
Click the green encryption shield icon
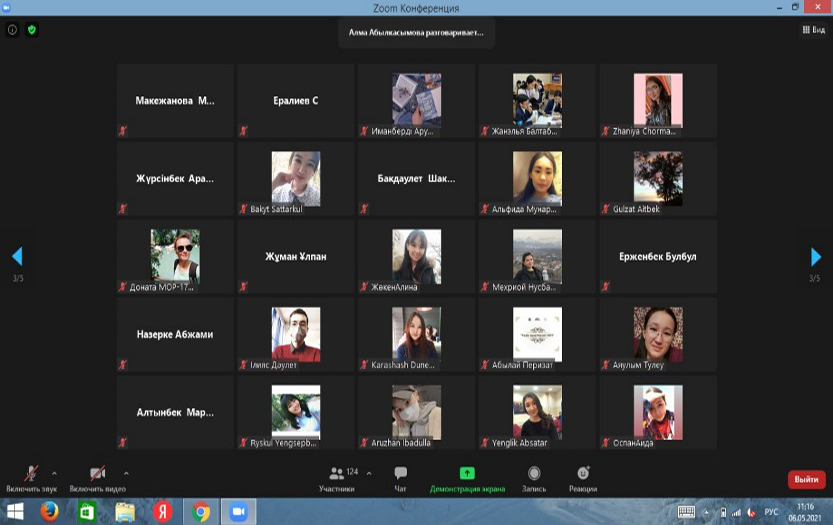(31, 30)
